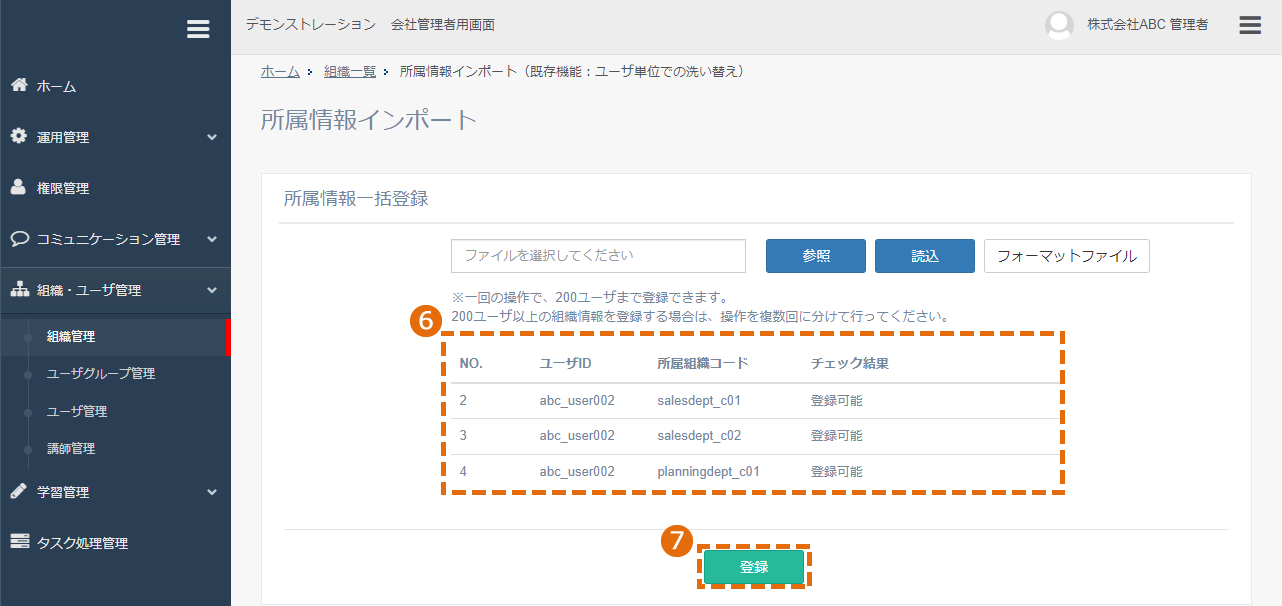The width and height of the screenshot is (1282, 606).
Task: Click 株式会社ABC 管理者 user name
Action: (1148, 25)
